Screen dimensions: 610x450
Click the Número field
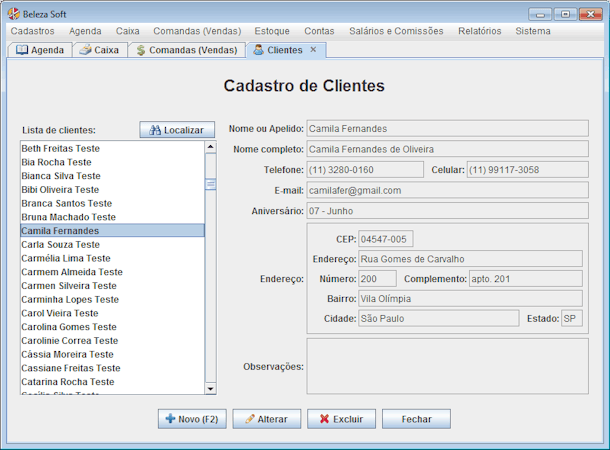tap(377, 279)
